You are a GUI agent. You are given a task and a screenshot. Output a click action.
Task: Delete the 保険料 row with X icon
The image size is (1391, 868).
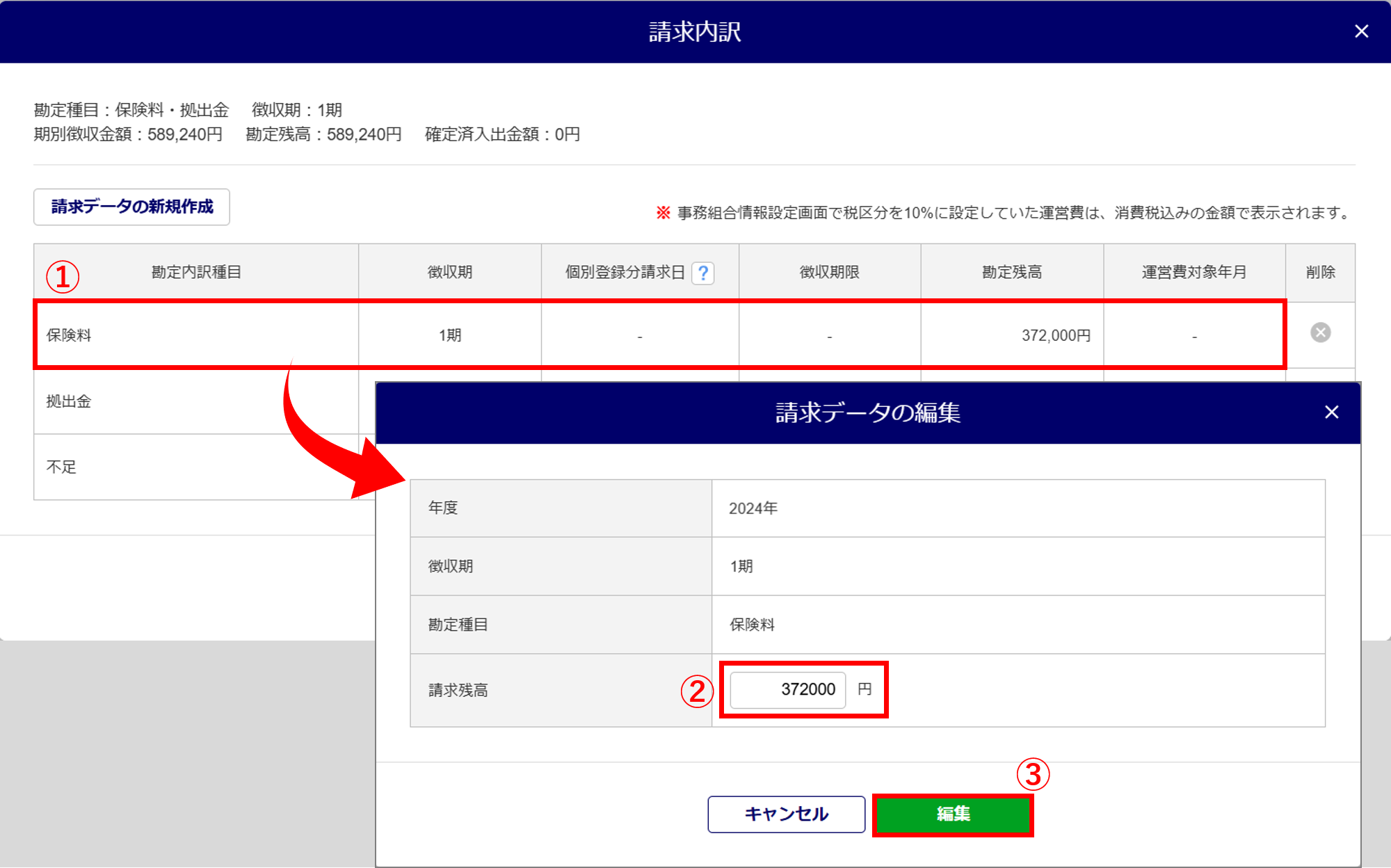[x=1320, y=332]
